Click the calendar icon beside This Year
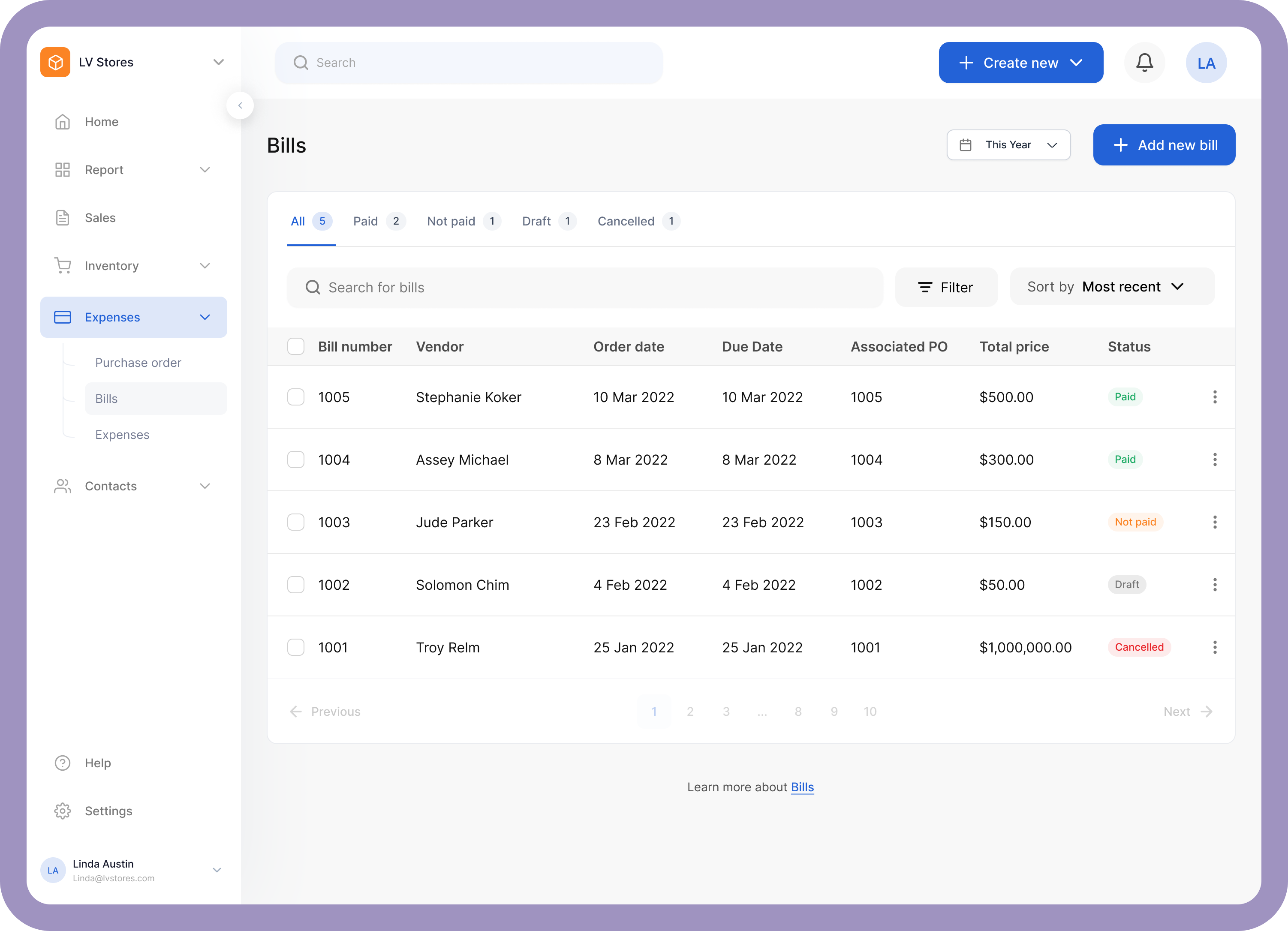 pos(966,145)
